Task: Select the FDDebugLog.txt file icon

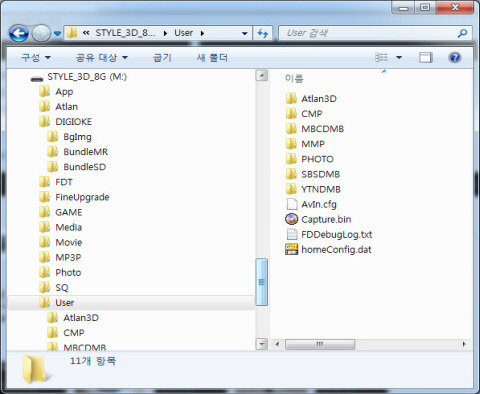Action: [292, 234]
